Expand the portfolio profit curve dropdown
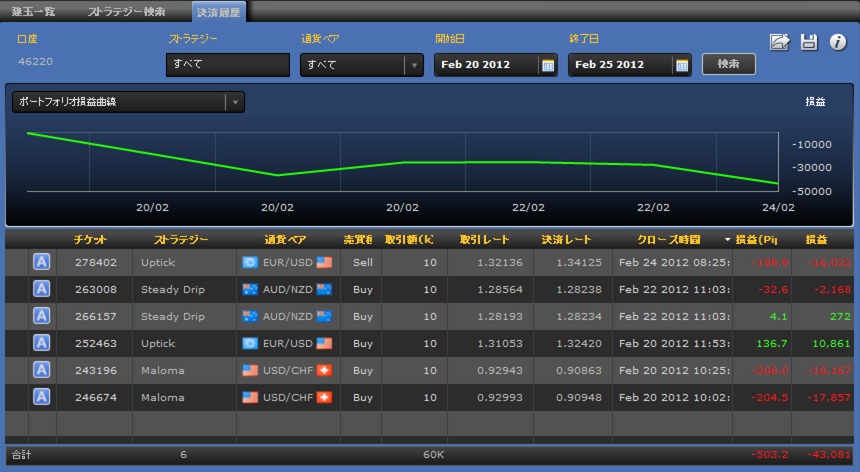The width and height of the screenshot is (860, 472). point(235,102)
